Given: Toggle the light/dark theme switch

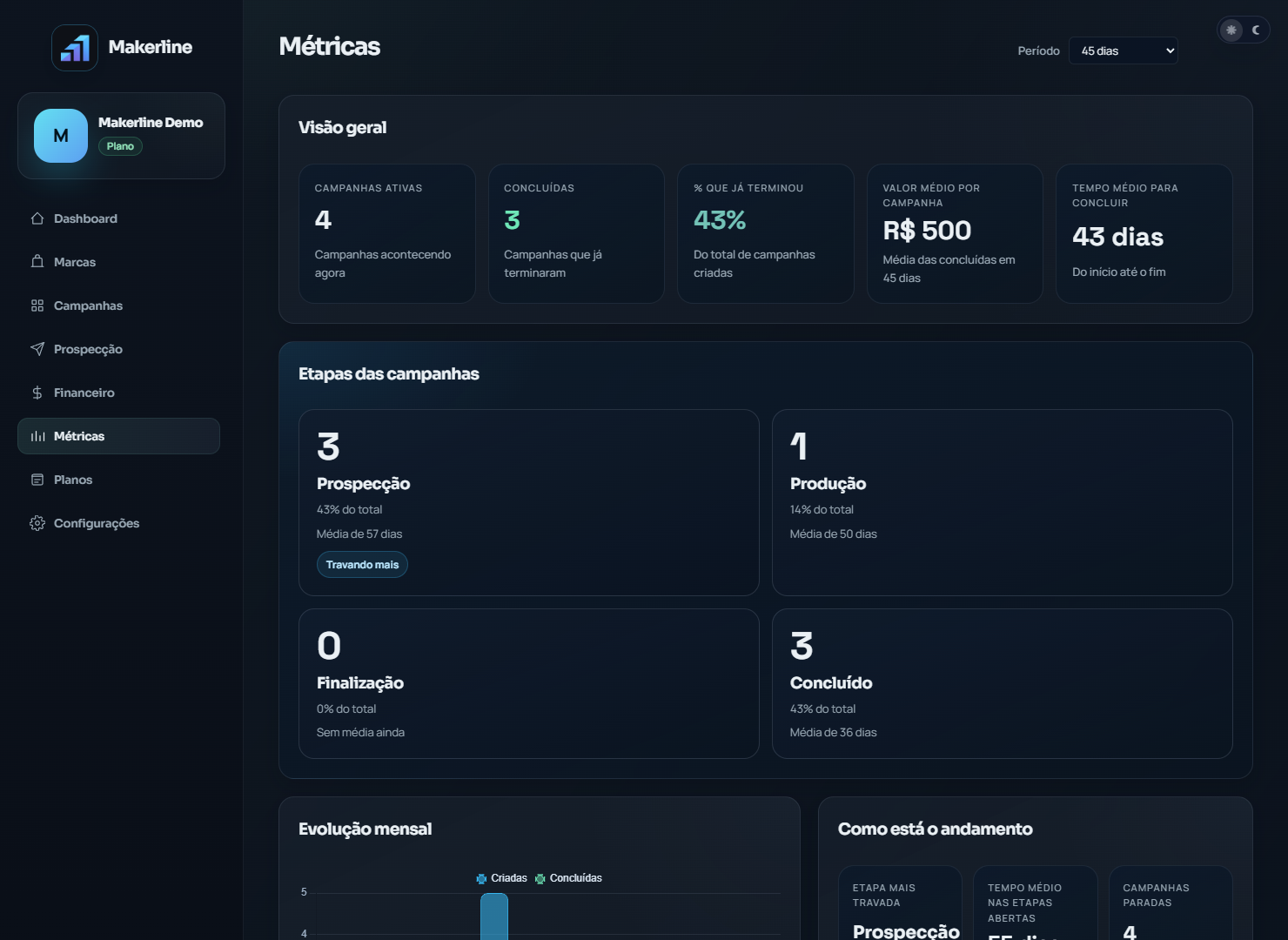Looking at the screenshot, I should click(1243, 30).
